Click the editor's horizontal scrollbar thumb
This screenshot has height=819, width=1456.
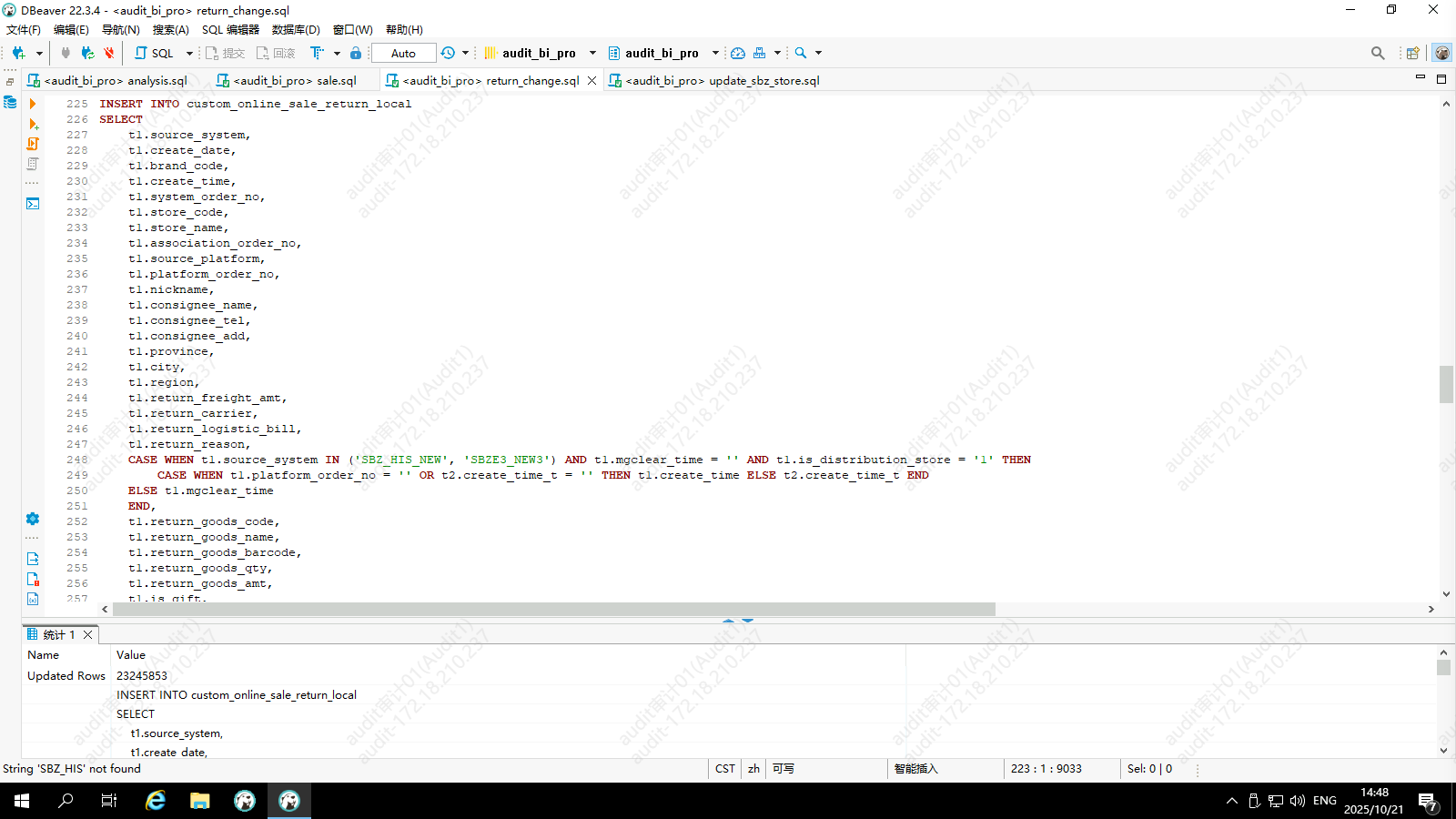(x=553, y=610)
